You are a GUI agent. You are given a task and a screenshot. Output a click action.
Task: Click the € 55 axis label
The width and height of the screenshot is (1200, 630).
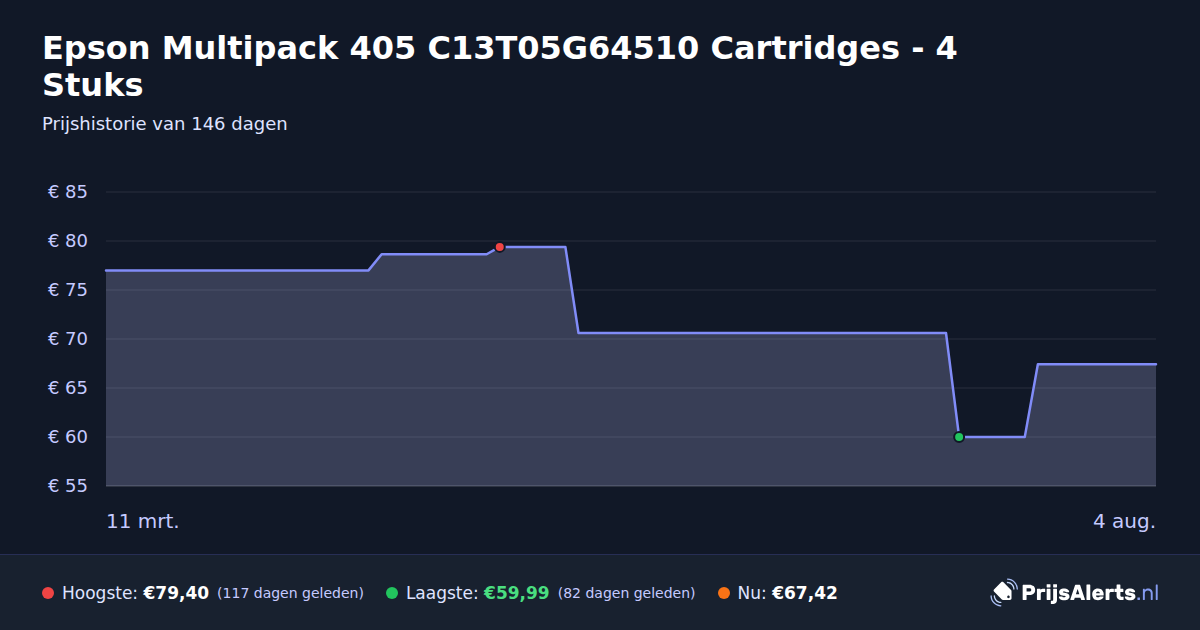tap(68, 486)
